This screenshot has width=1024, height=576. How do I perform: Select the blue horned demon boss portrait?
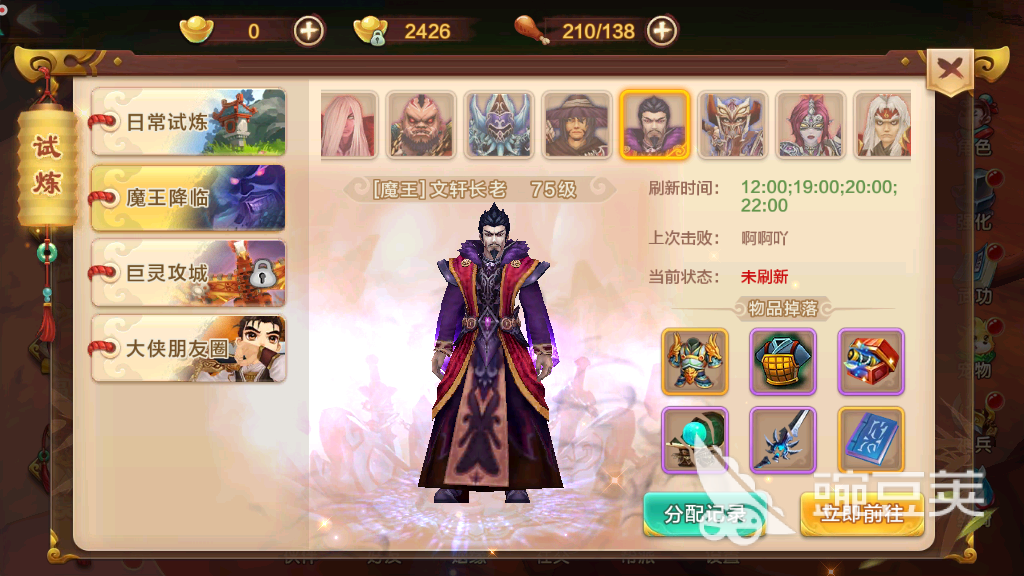(499, 125)
